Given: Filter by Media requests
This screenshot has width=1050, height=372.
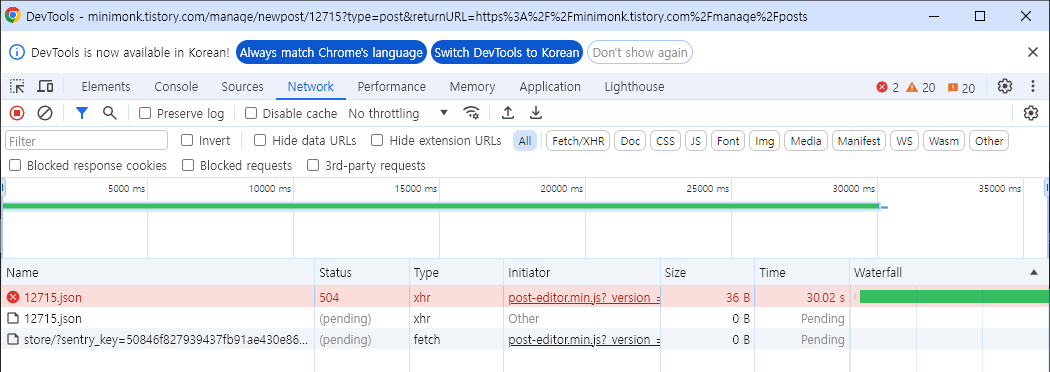Looking at the screenshot, I should [806, 141].
